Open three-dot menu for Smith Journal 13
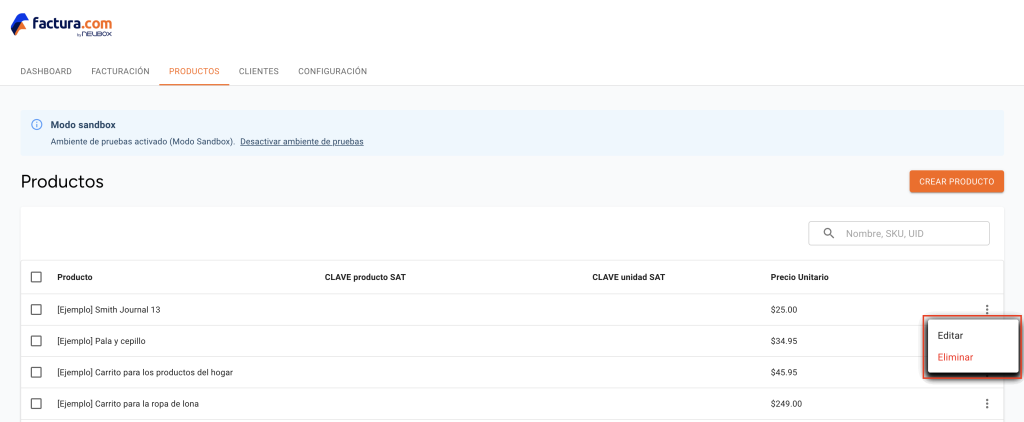The height and width of the screenshot is (422, 1024). click(x=987, y=310)
